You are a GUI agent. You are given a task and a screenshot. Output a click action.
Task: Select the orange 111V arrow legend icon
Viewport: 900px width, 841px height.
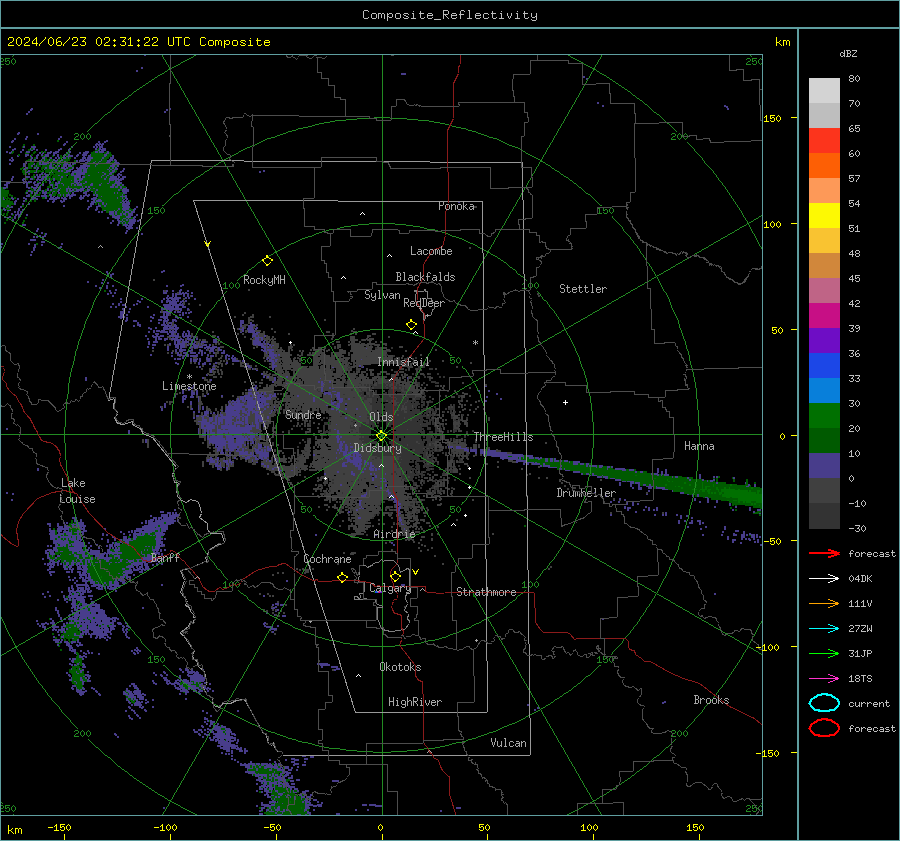824,603
